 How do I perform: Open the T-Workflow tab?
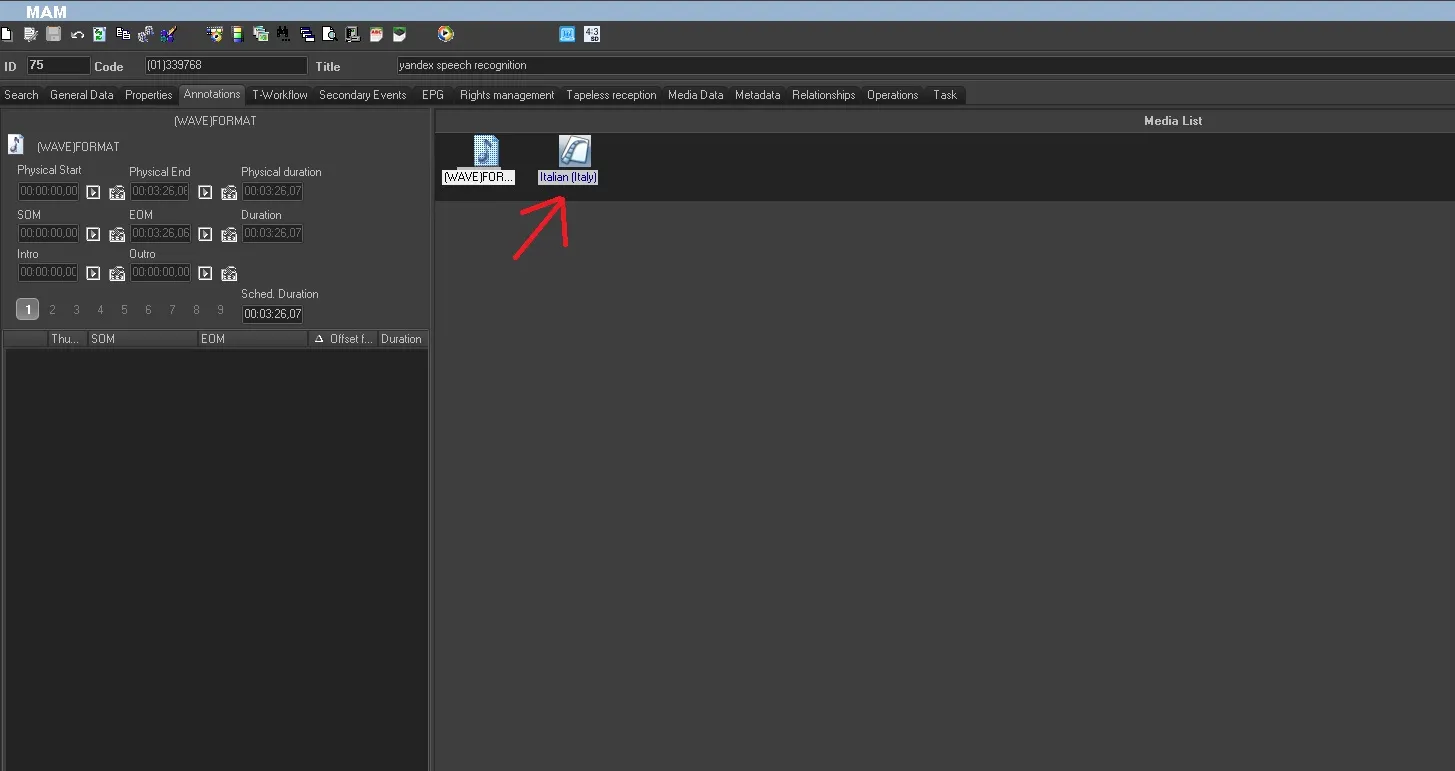(x=279, y=95)
